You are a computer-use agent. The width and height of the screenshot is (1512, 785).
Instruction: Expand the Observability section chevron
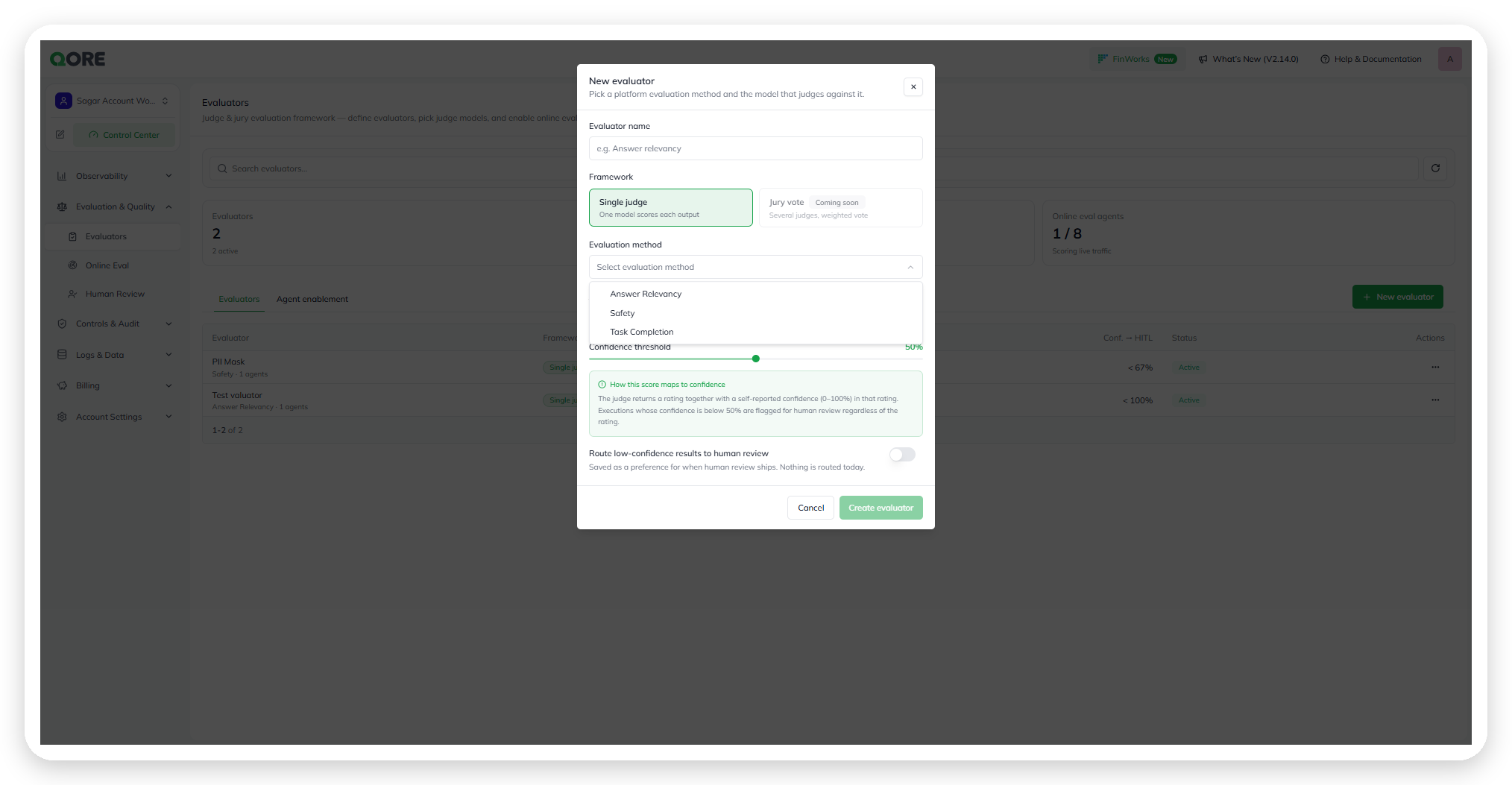click(168, 176)
